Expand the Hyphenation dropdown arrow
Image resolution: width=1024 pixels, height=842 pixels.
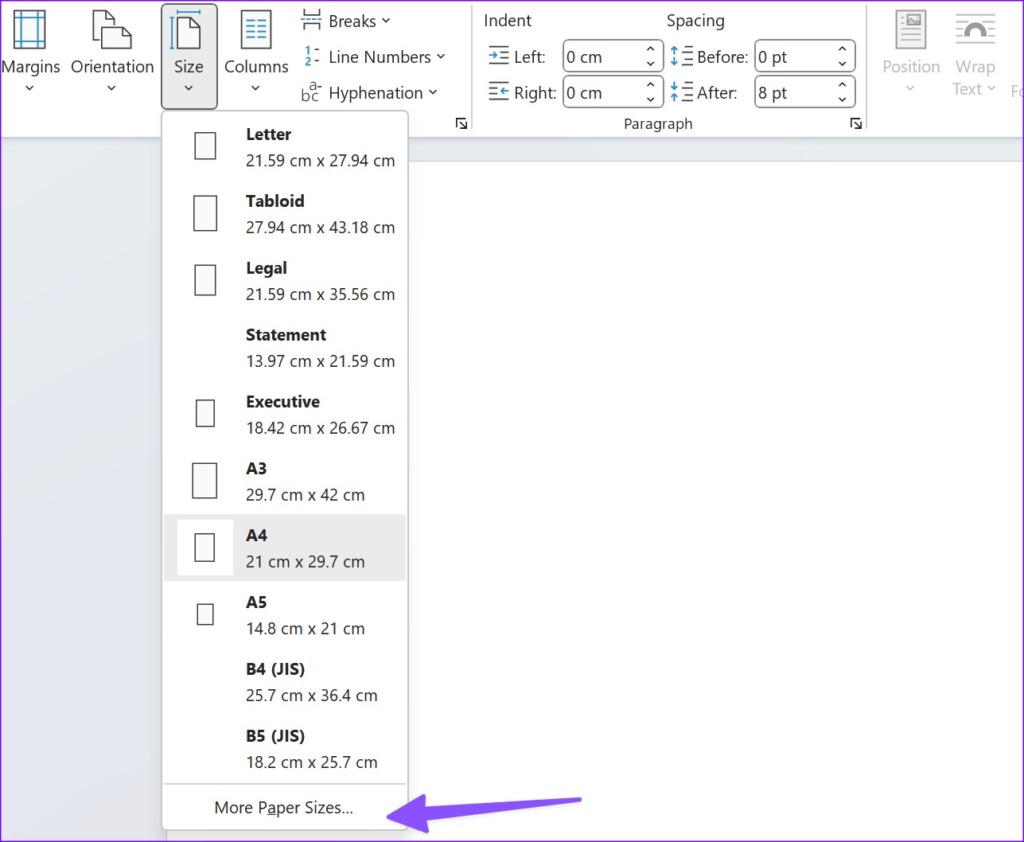click(x=433, y=92)
